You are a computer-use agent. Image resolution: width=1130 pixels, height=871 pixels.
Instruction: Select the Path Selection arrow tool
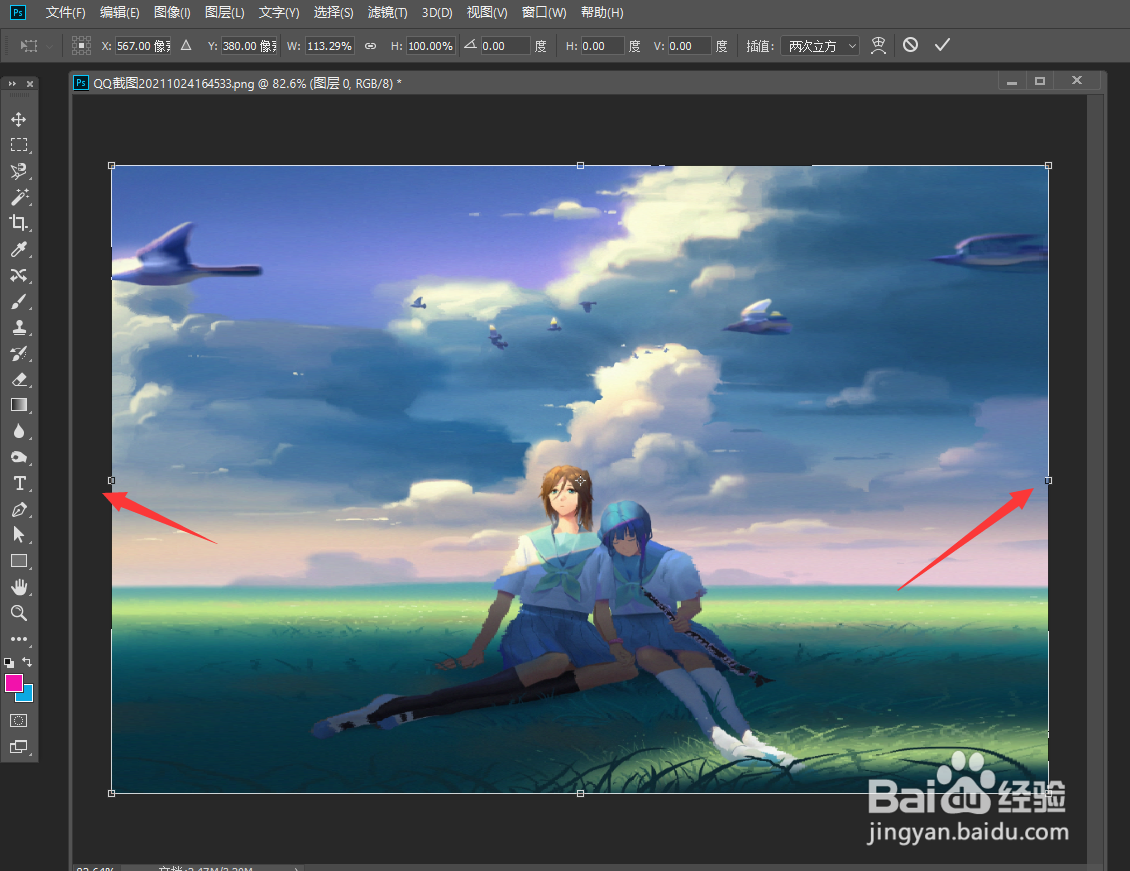click(19, 535)
